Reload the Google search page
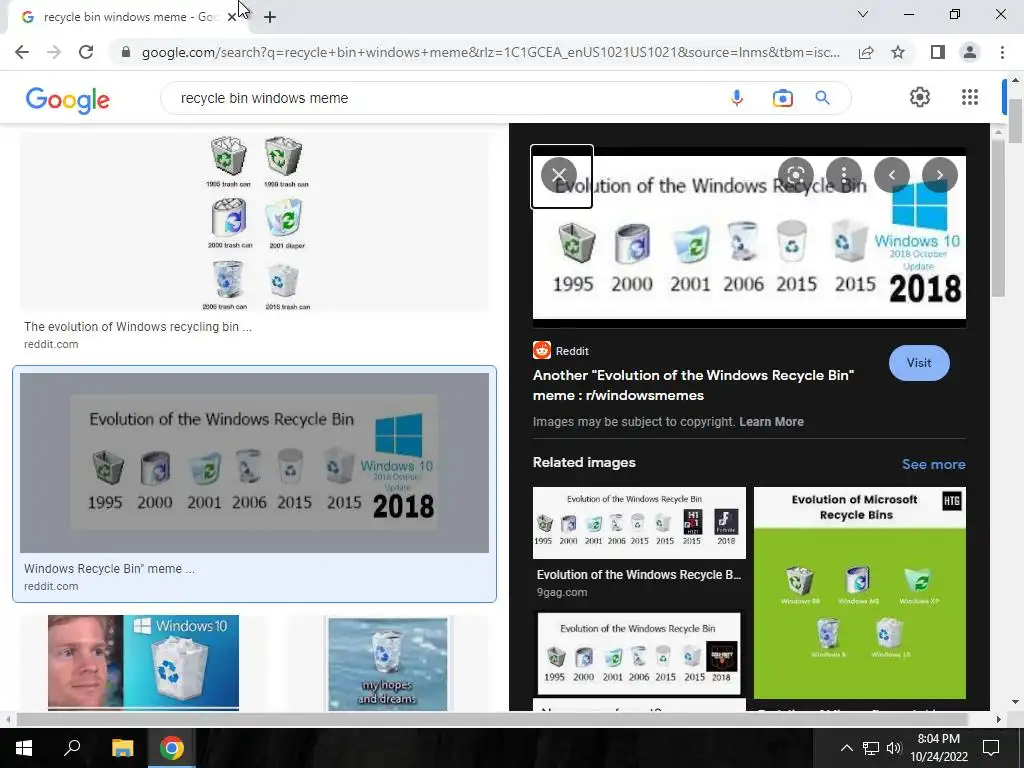Viewport: 1024px width, 768px height. click(x=86, y=52)
